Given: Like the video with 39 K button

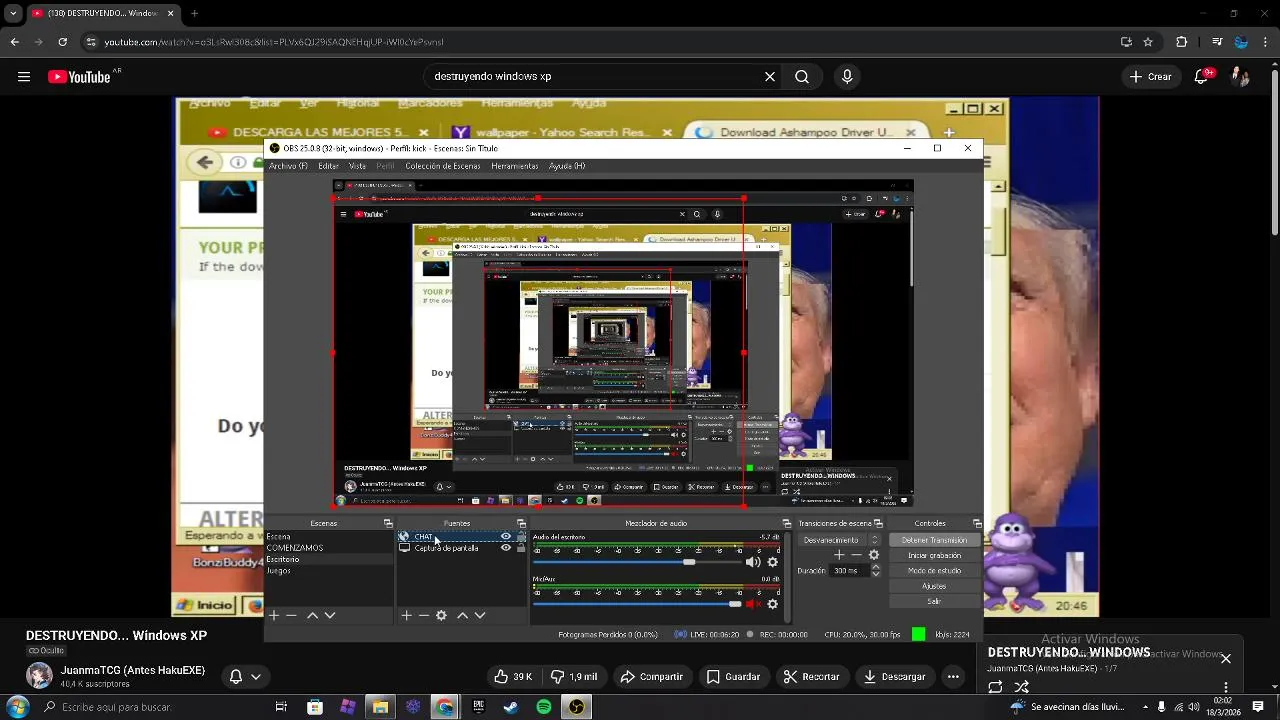Looking at the screenshot, I should point(514,677).
